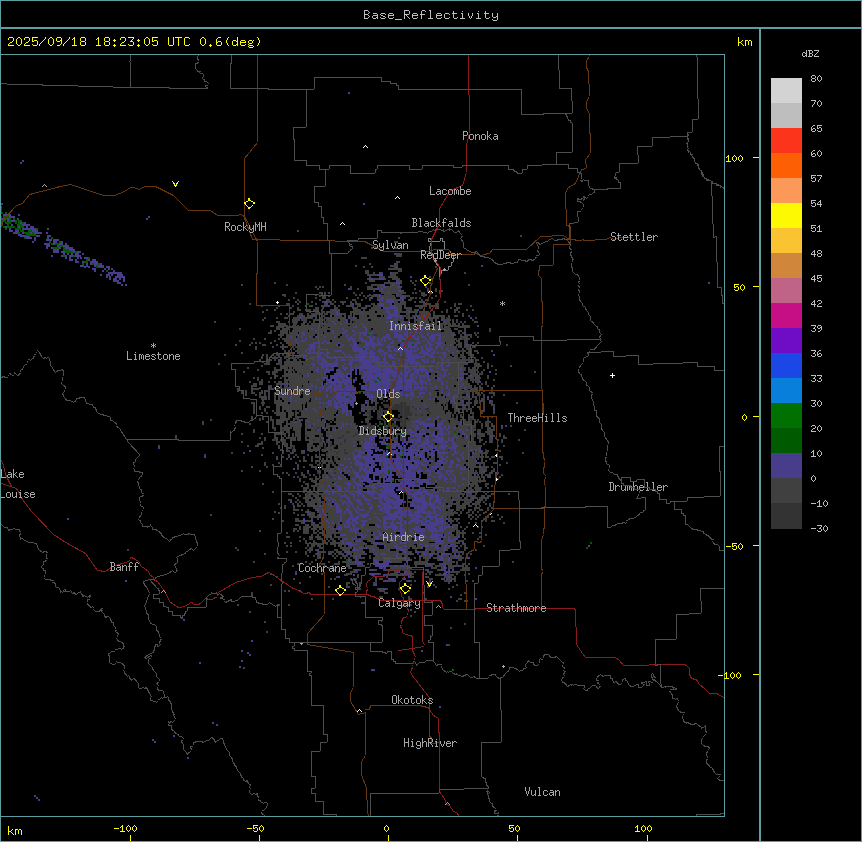Click the timestamp 2025/09/18 18:23:05 UTC
The width and height of the screenshot is (862, 842).
(x=101, y=42)
